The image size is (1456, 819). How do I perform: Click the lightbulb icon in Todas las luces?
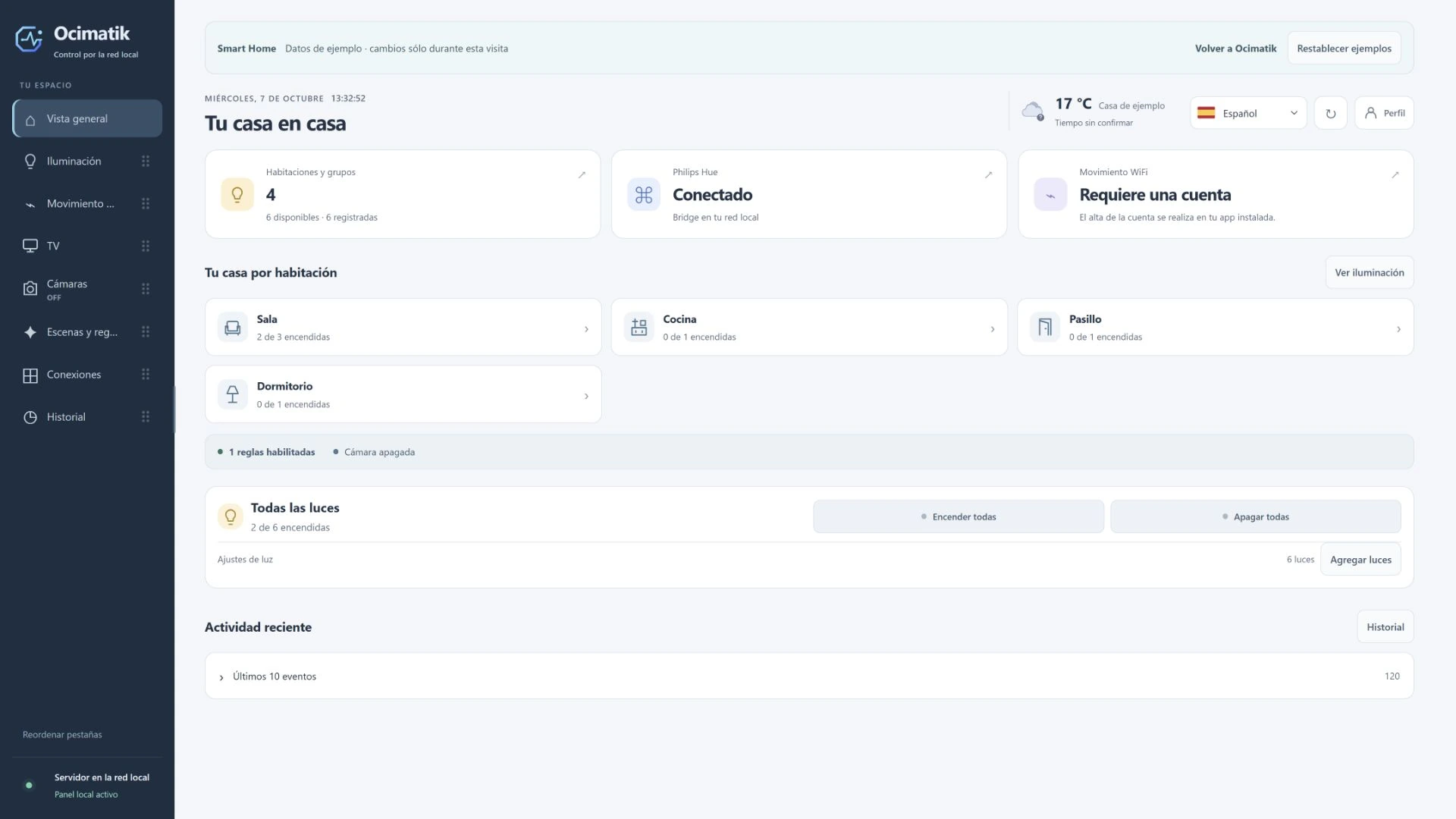tap(231, 516)
